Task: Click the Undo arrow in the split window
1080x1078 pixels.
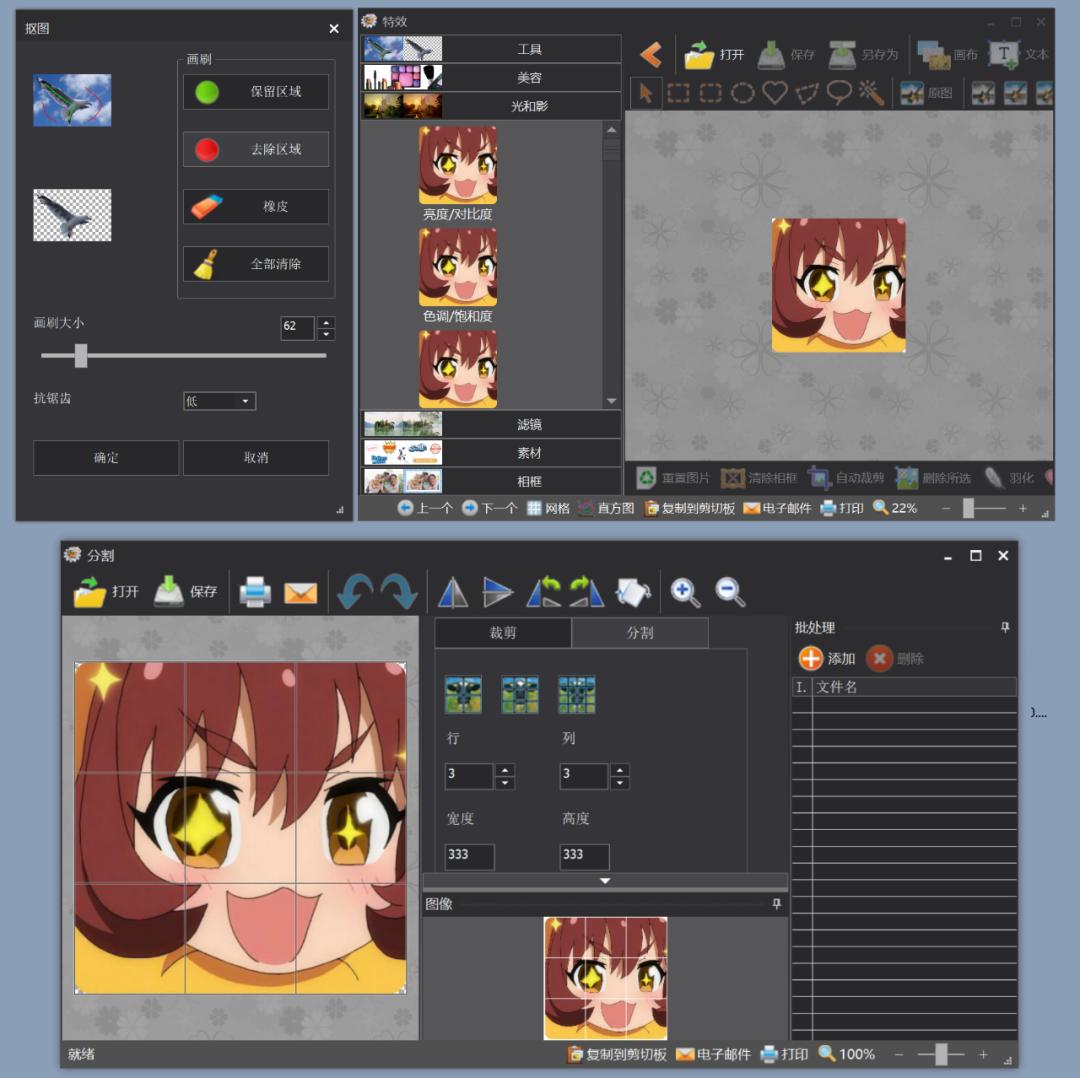Action: [355, 592]
